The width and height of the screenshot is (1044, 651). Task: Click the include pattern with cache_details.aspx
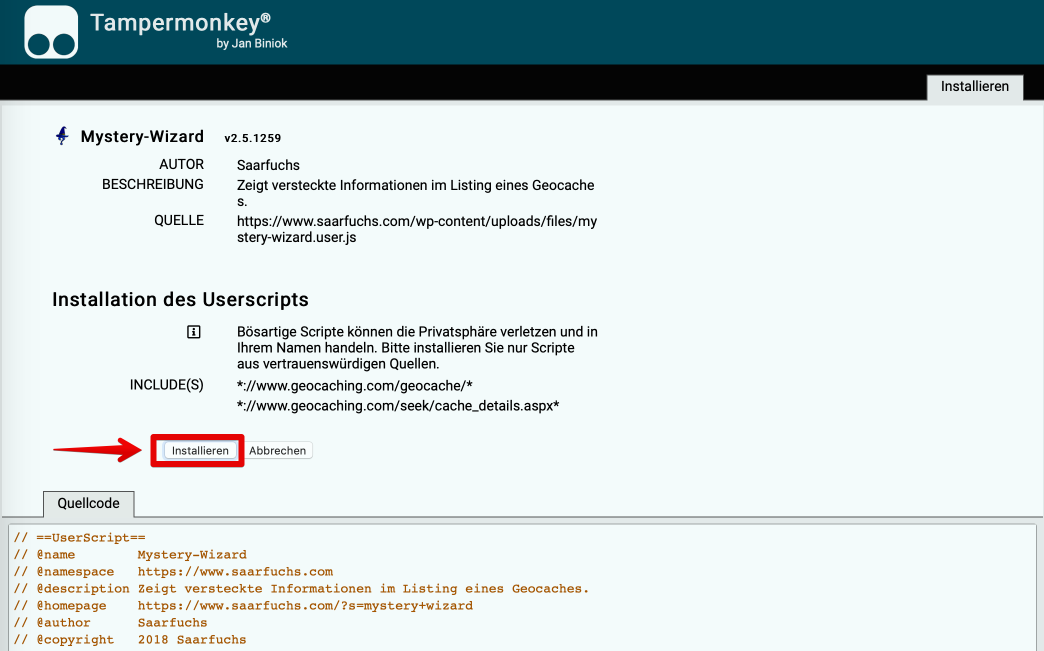[x=398, y=406]
